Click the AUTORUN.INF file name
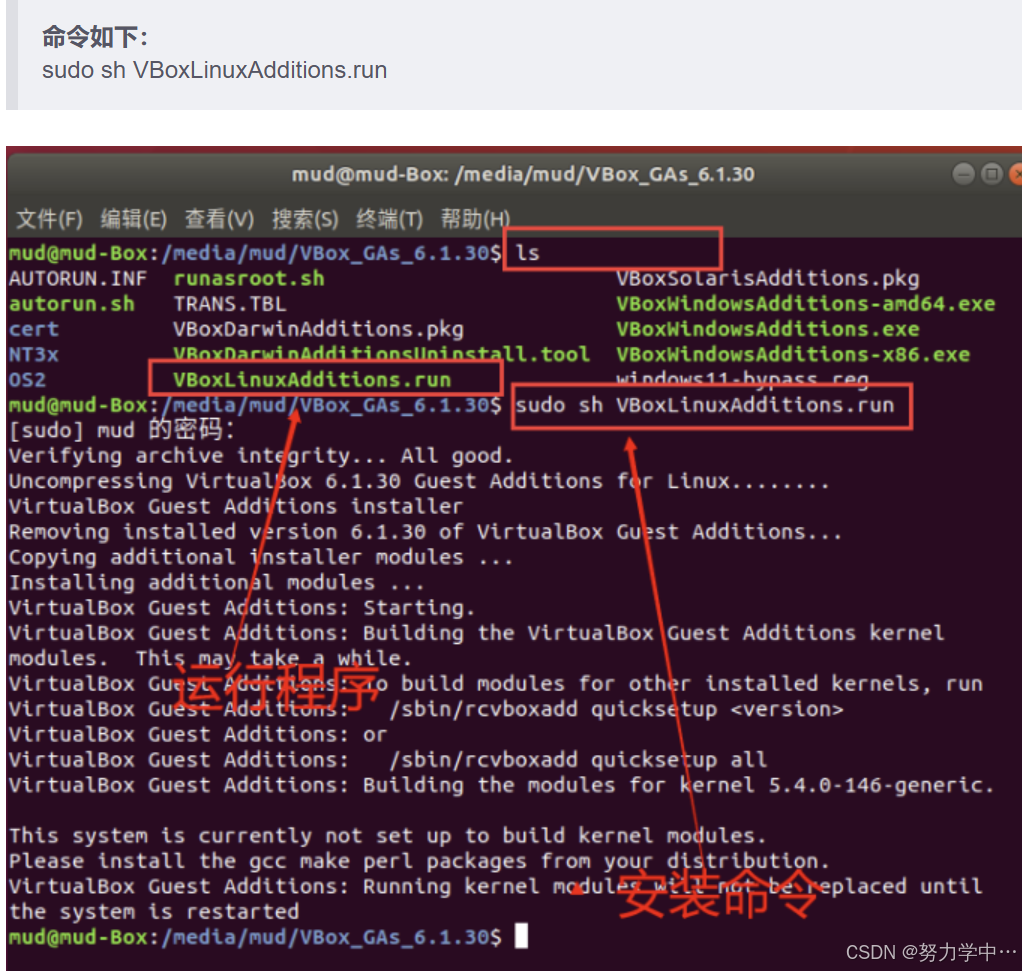The width and height of the screenshot is (1022, 971). pos(78,278)
